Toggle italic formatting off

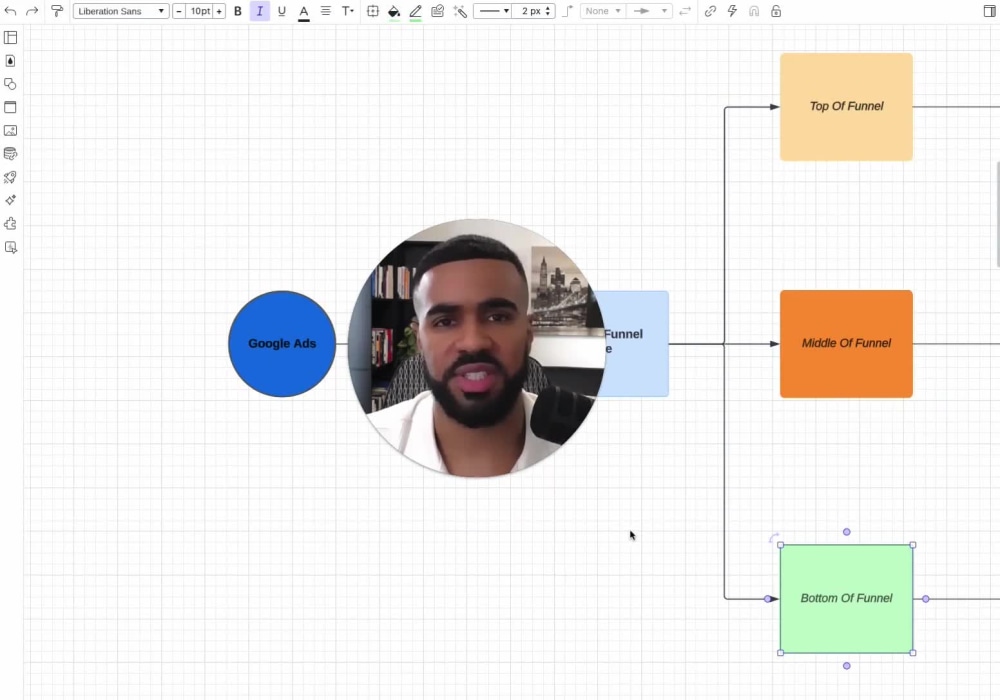click(x=260, y=11)
